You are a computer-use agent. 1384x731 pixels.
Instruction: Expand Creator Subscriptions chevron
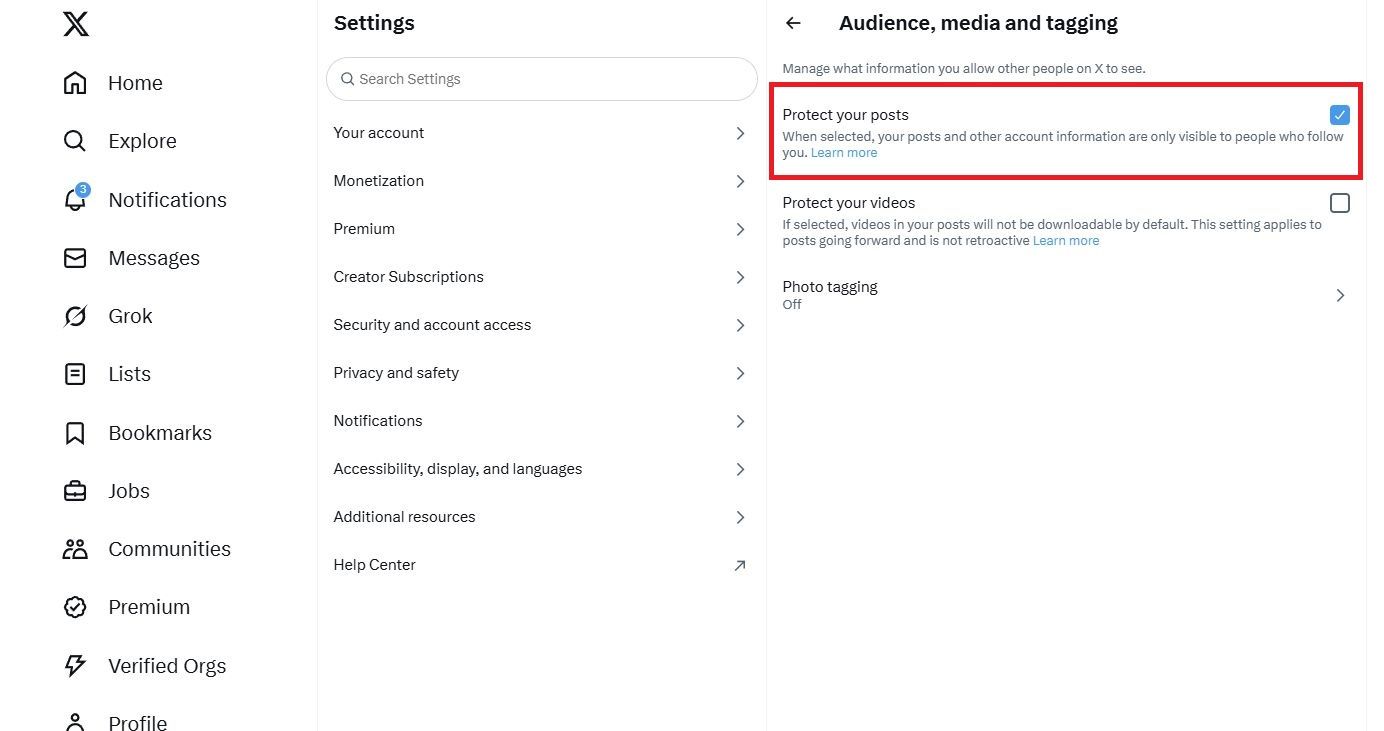click(x=740, y=277)
